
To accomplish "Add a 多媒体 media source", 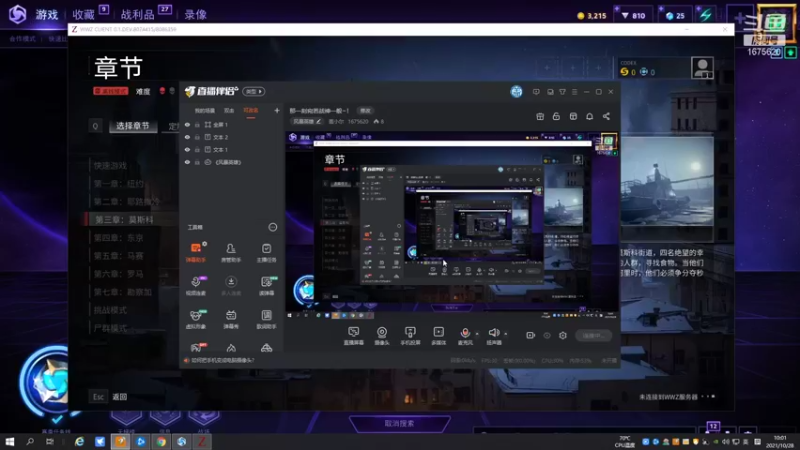I will (439, 336).
